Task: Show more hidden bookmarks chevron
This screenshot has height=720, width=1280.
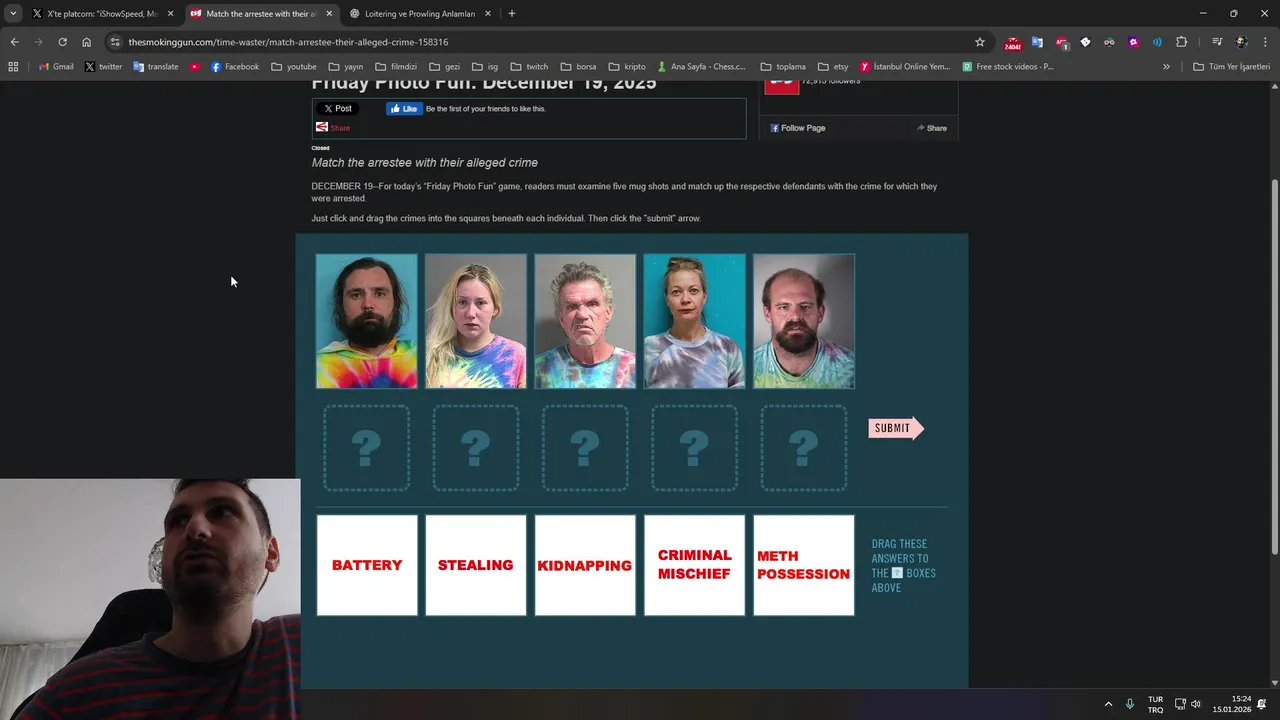Action: [x=1166, y=67]
